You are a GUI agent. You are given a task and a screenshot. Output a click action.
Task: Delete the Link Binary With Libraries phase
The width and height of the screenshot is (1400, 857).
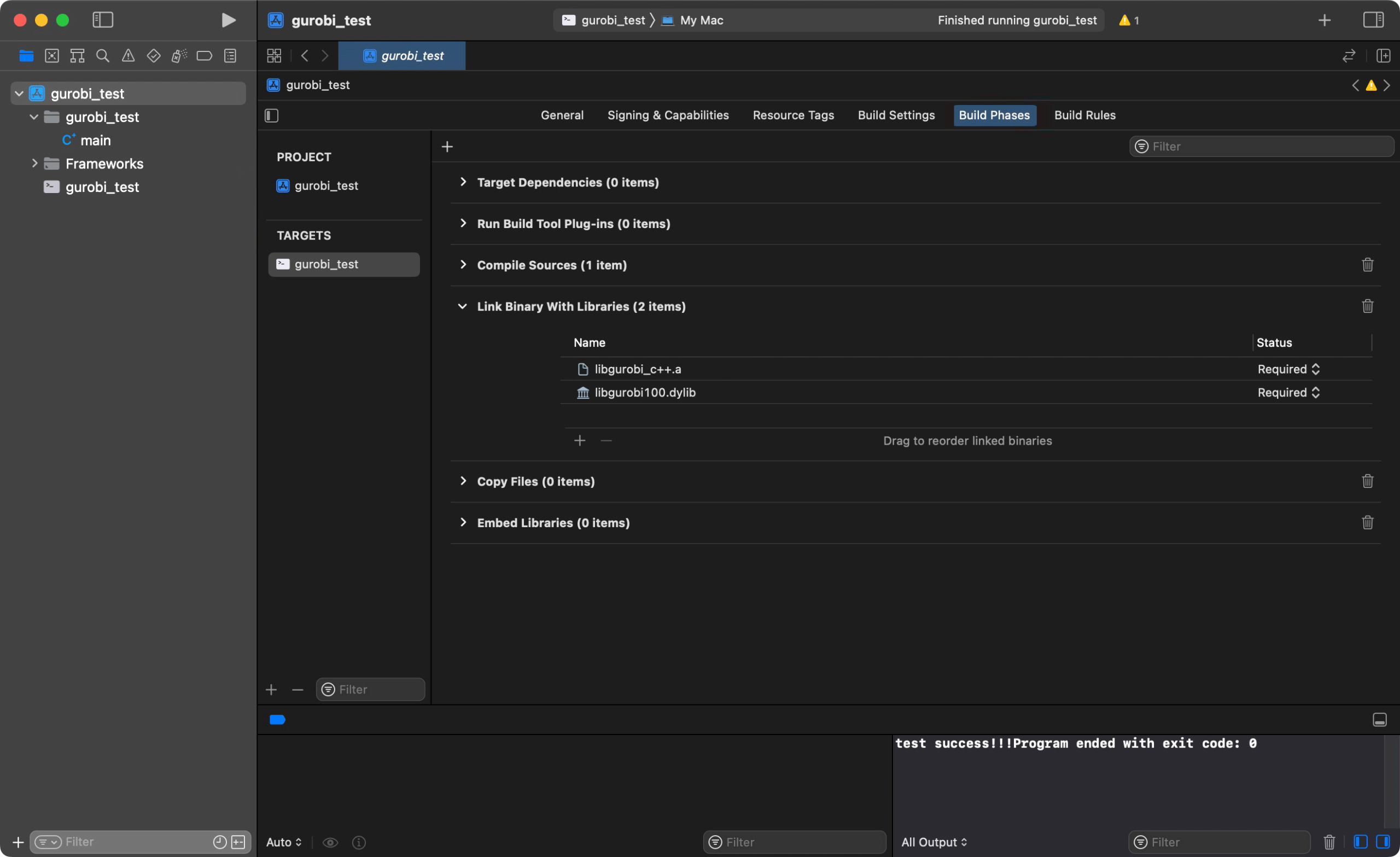pyautogui.click(x=1368, y=306)
